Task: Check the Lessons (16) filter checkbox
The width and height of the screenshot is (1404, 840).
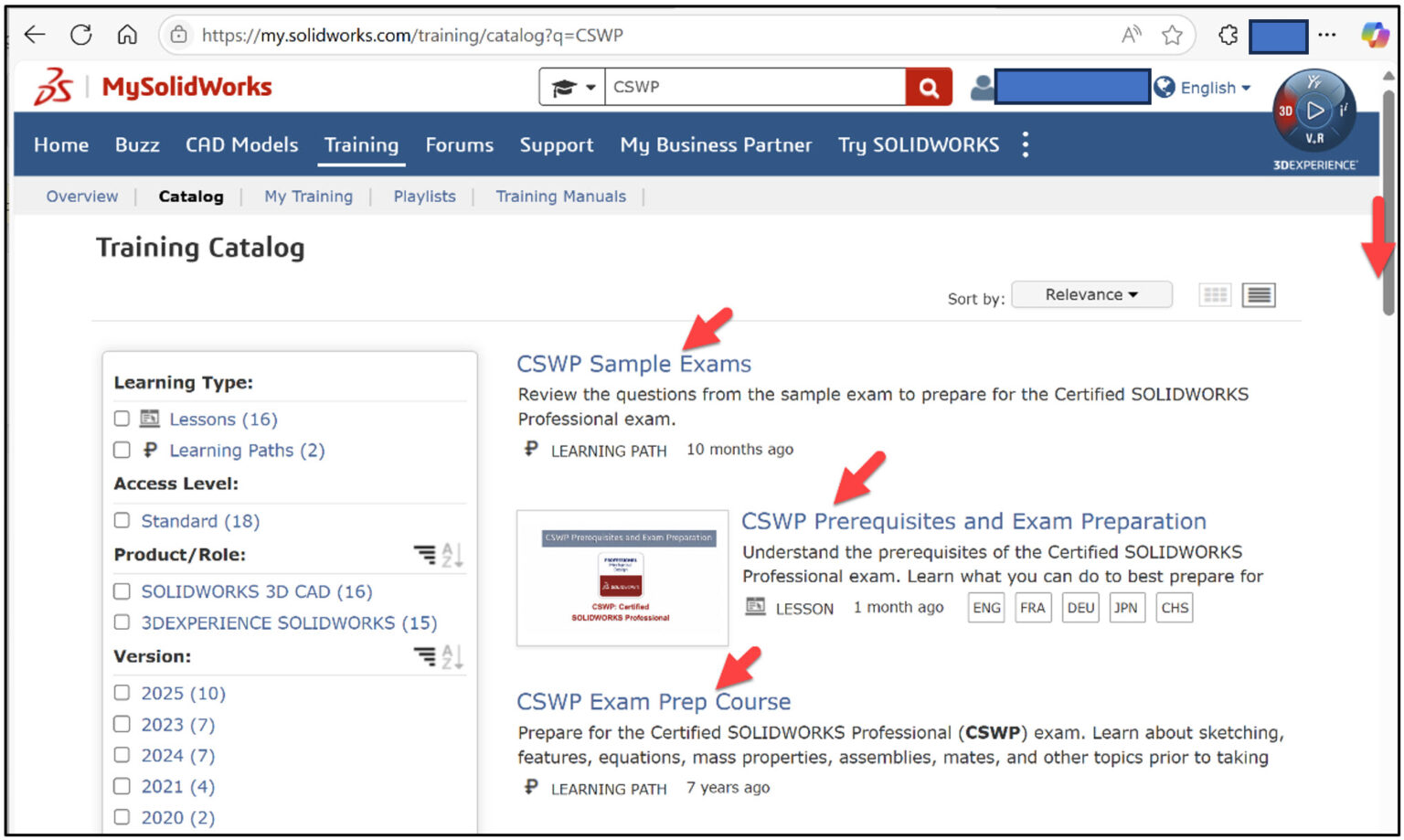Action: pyautogui.click(x=122, y=419)
